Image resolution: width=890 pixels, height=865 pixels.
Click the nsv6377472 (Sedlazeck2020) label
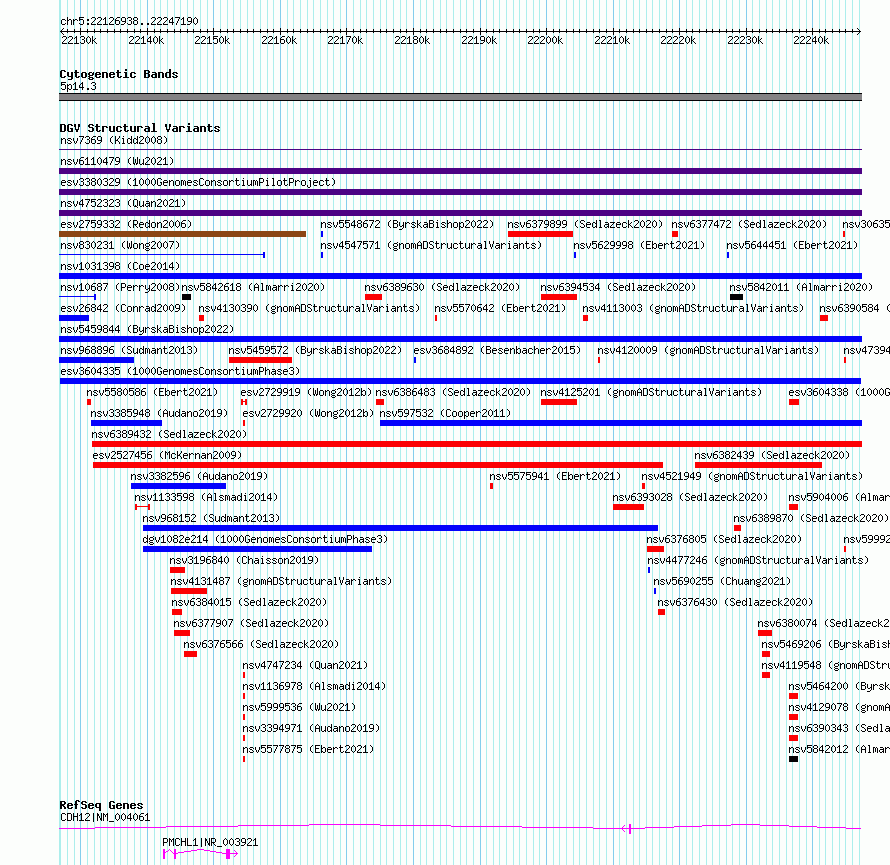coord(749,224)
